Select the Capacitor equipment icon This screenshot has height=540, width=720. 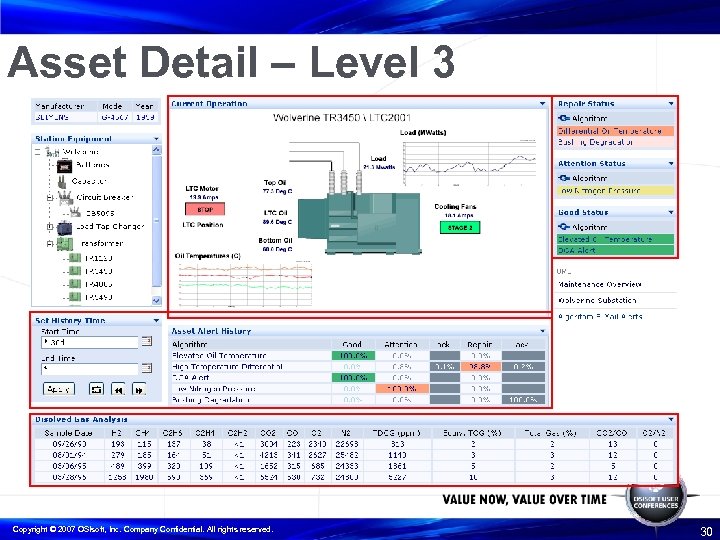click(62, 182)
